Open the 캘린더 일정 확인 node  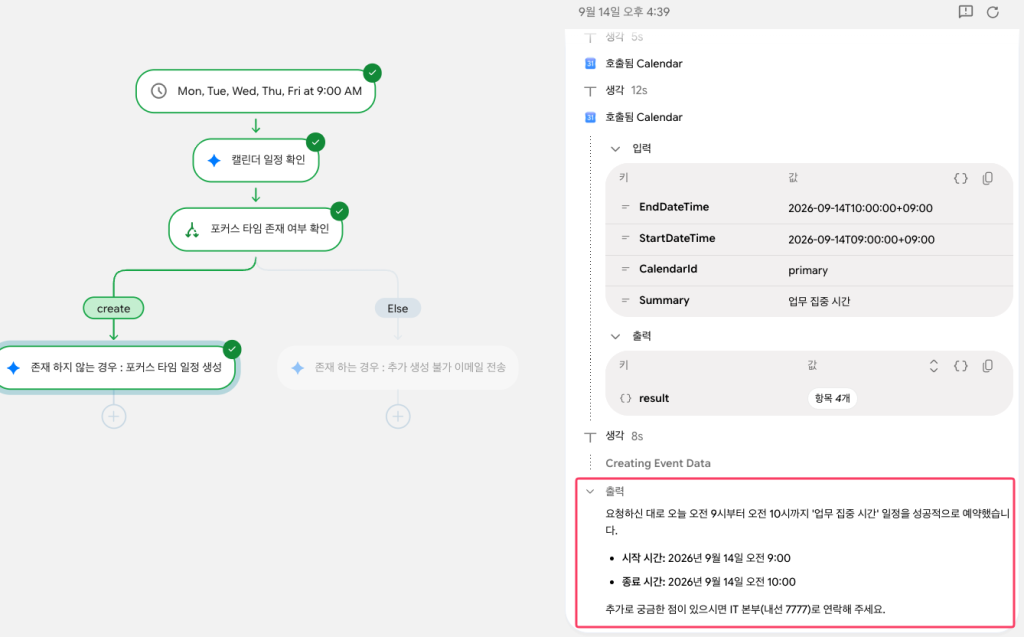pos(255,160)
